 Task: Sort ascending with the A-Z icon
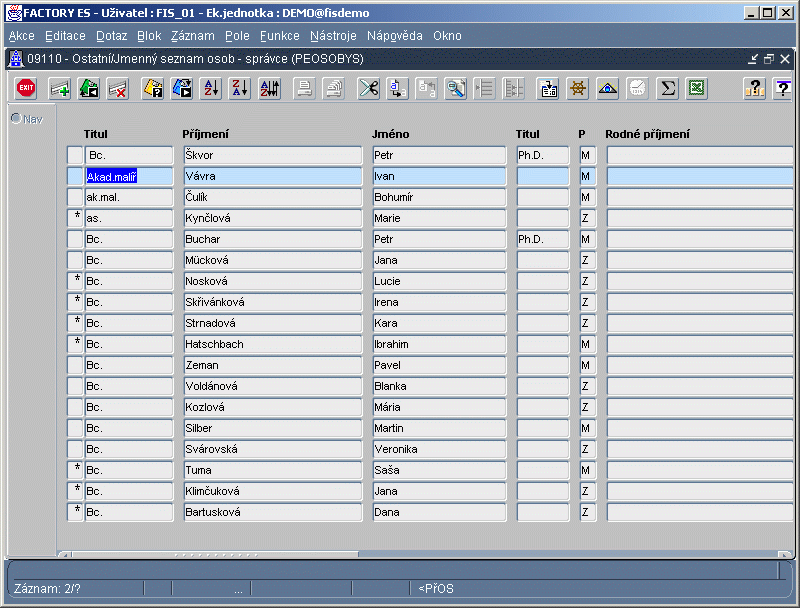point(211,88)
